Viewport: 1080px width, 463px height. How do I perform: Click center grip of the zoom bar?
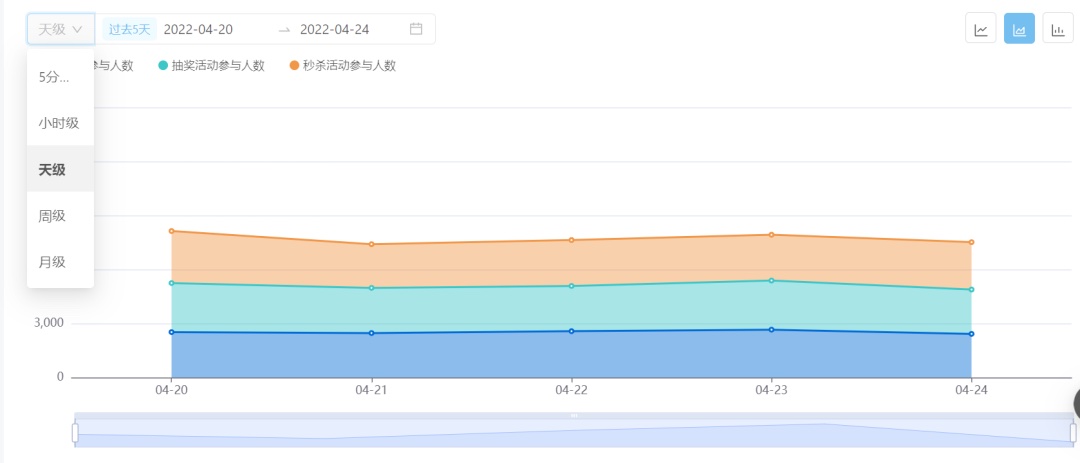tap(574, 415)
